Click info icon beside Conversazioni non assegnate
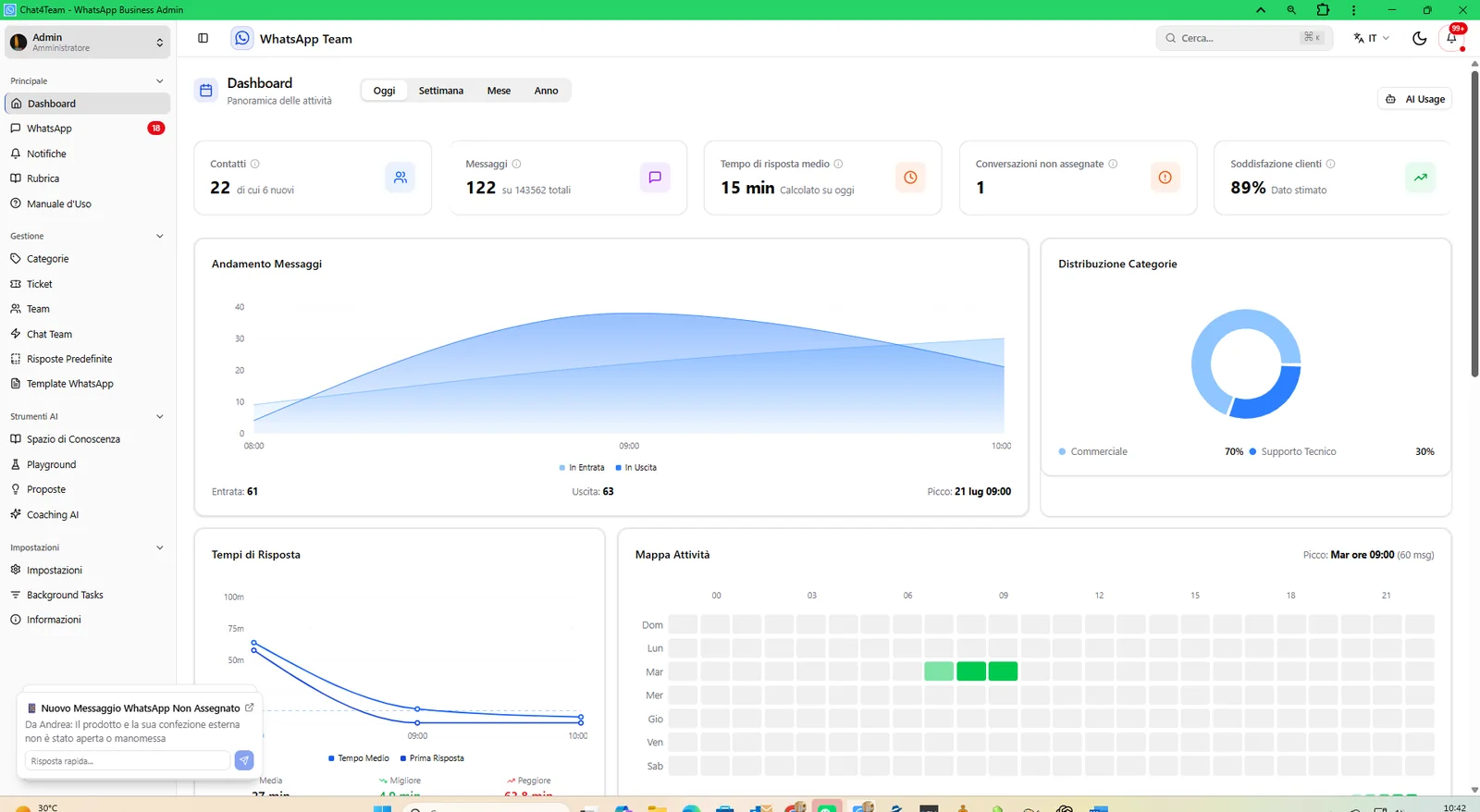 pyautogui.click(x=1113, y=164)
